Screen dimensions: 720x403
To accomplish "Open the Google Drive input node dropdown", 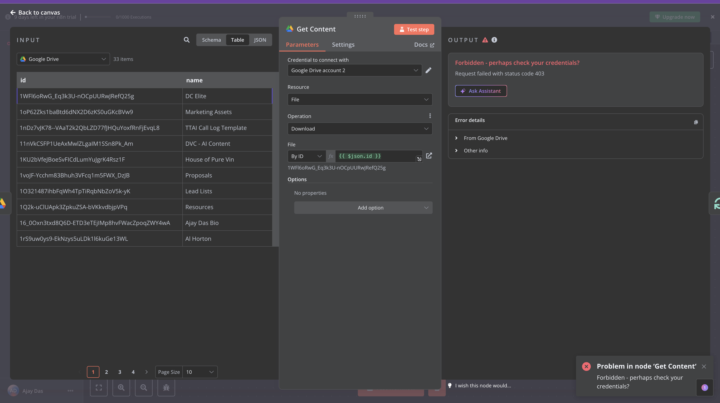I will (63, 59).
